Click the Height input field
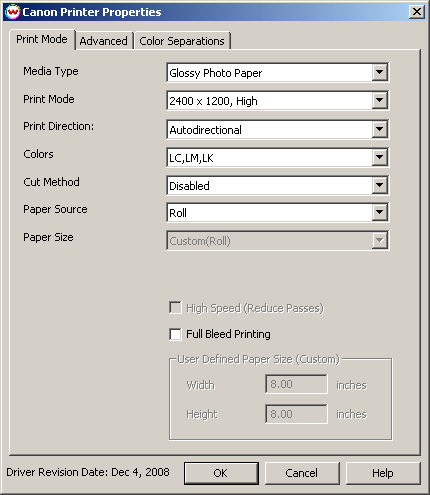Viewport: 430px width, 495px height. [296, 414]
